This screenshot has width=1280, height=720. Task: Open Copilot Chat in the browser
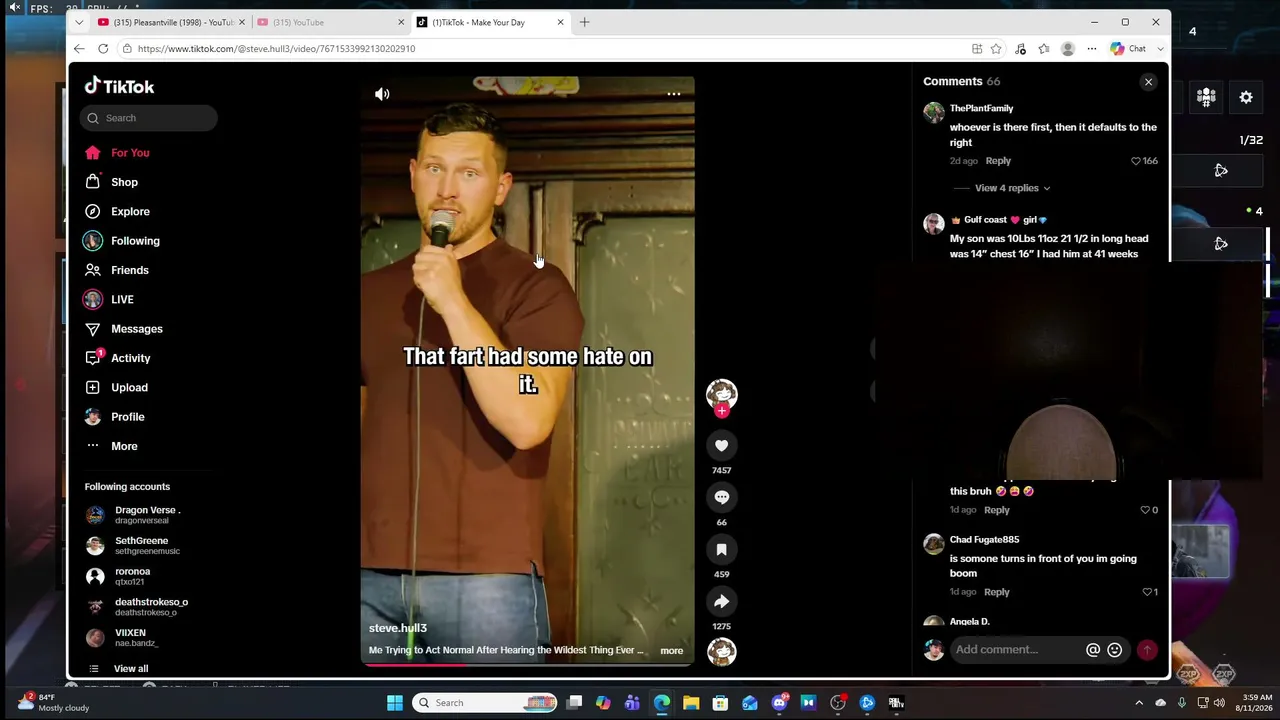[x=1129, y=48]
